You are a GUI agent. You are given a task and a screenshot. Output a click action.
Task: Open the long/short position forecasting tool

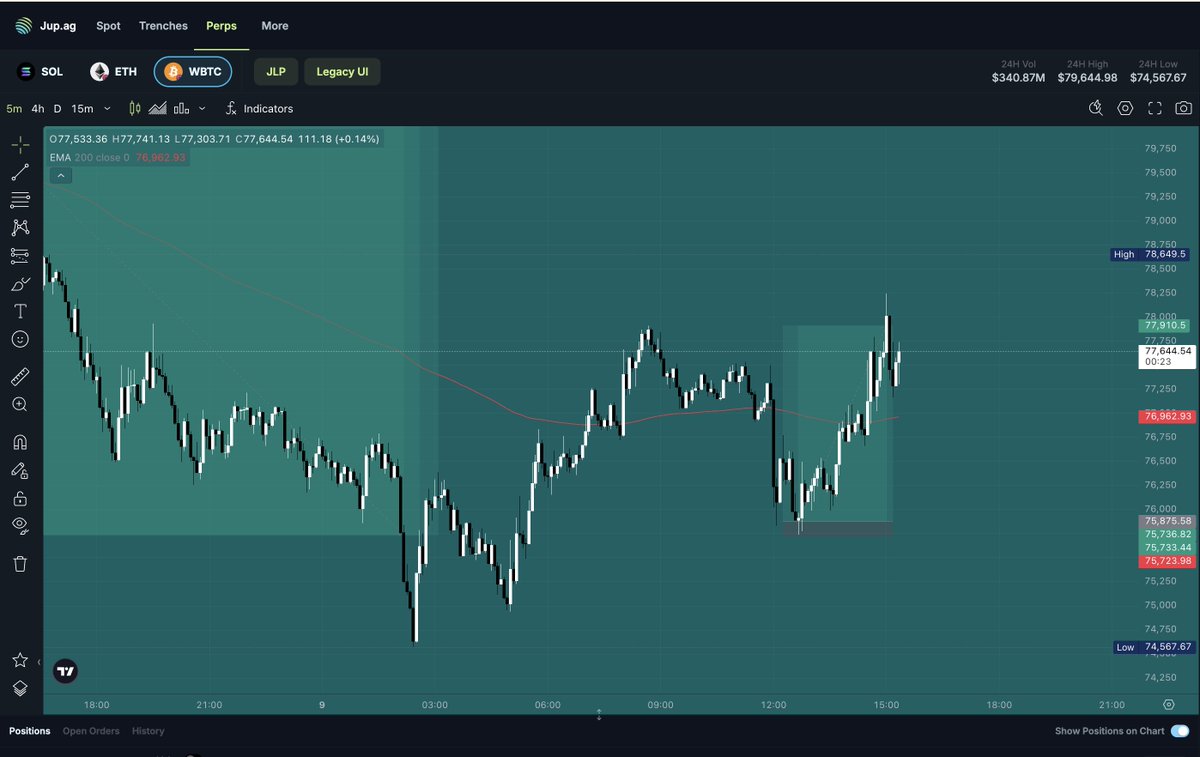click(x=20, y=256)
